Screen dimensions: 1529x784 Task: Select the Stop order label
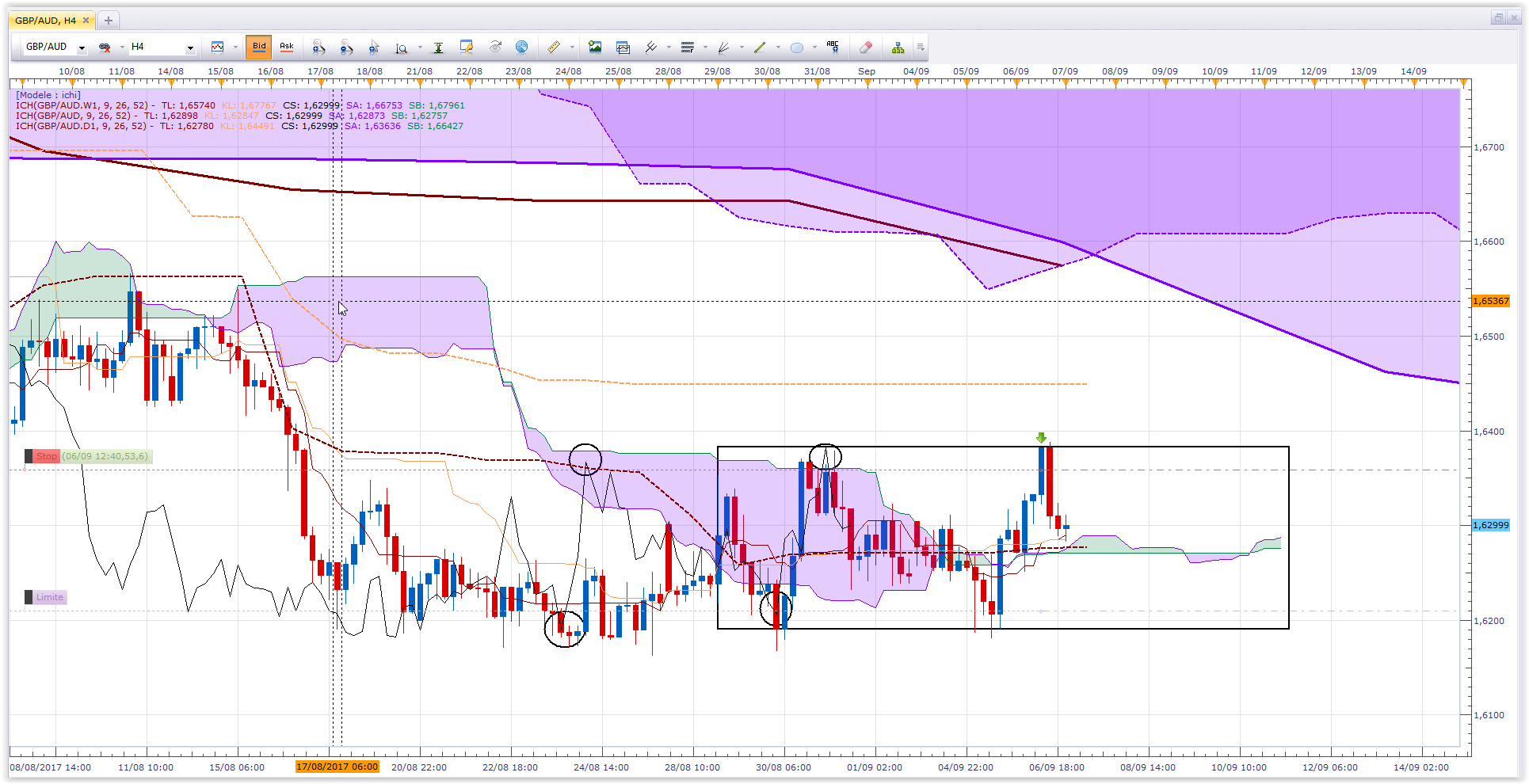[47, 456]
